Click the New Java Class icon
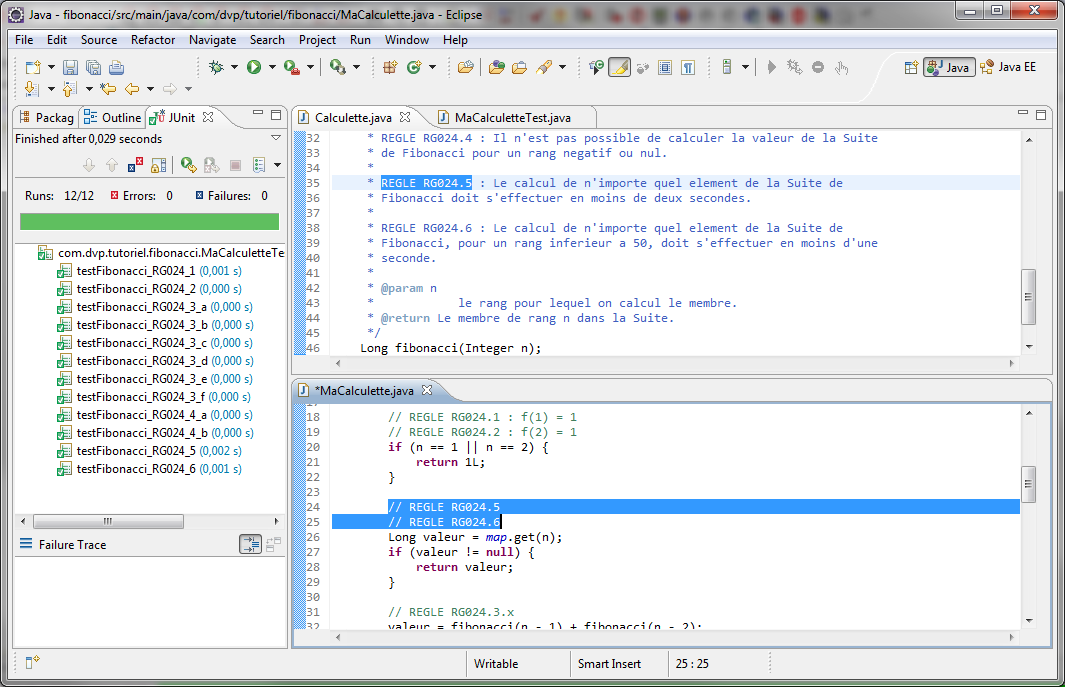 (x=413, y=67)
